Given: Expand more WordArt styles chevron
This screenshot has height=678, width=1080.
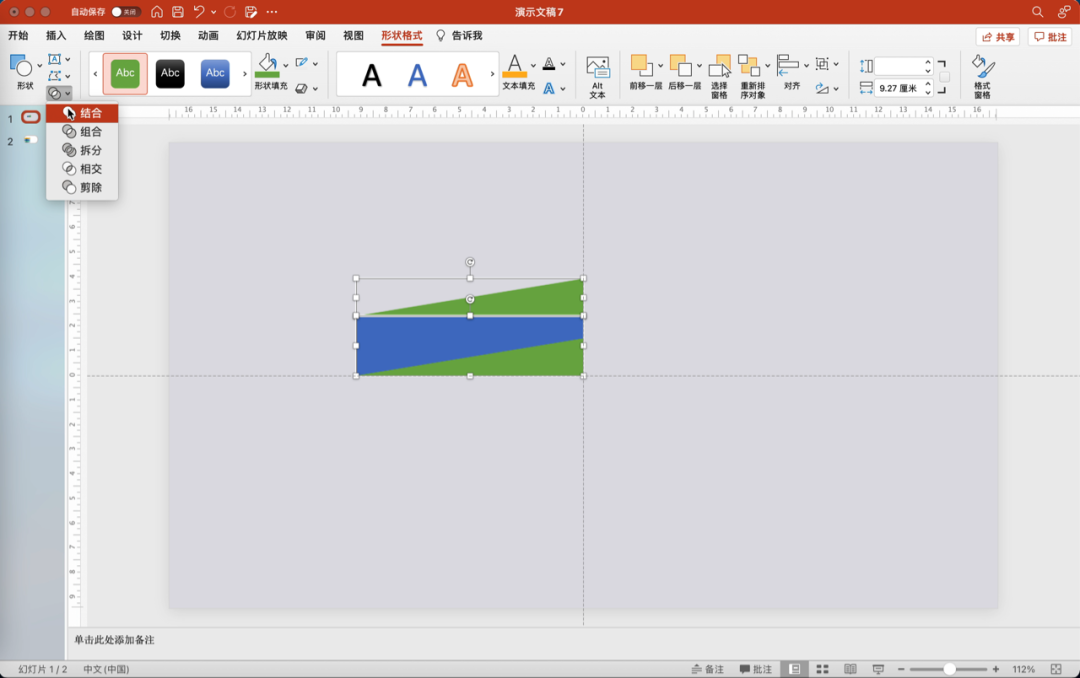Looking at the screenshot, I should point(492,74).
